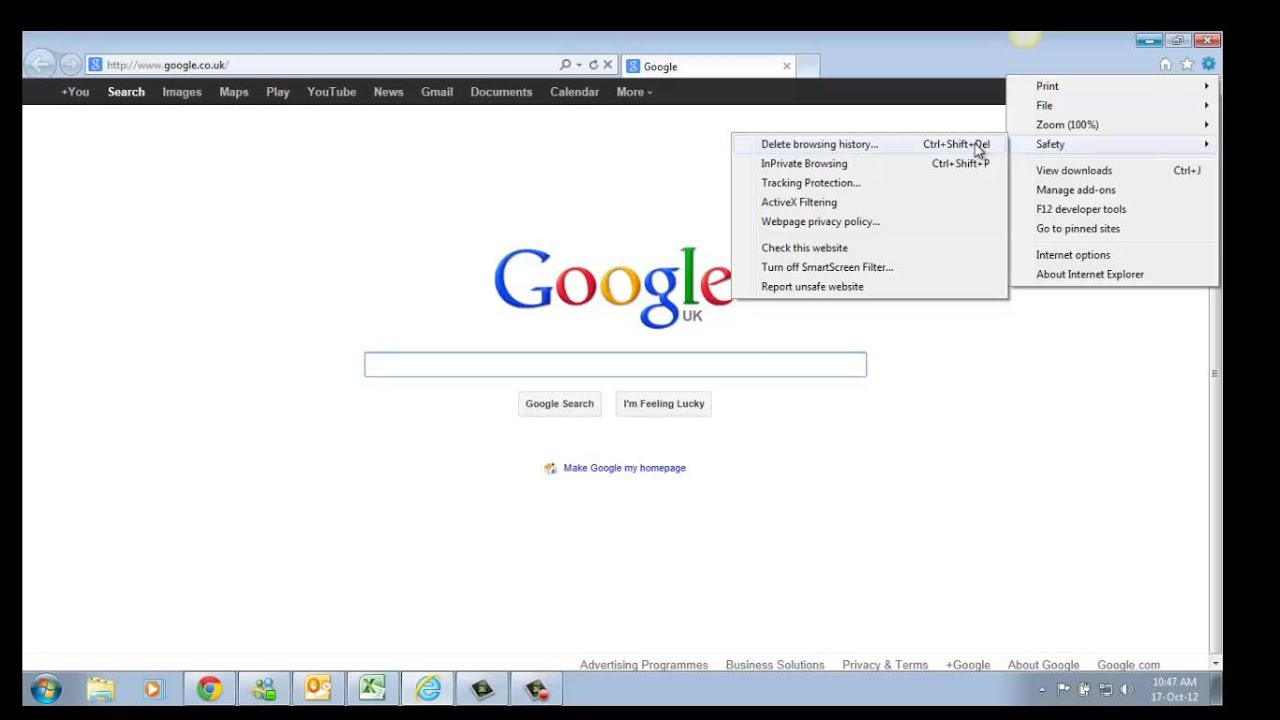Viewport: 1280px width, 720px height.
Task: Select Check this website
Action: point(869,248)
